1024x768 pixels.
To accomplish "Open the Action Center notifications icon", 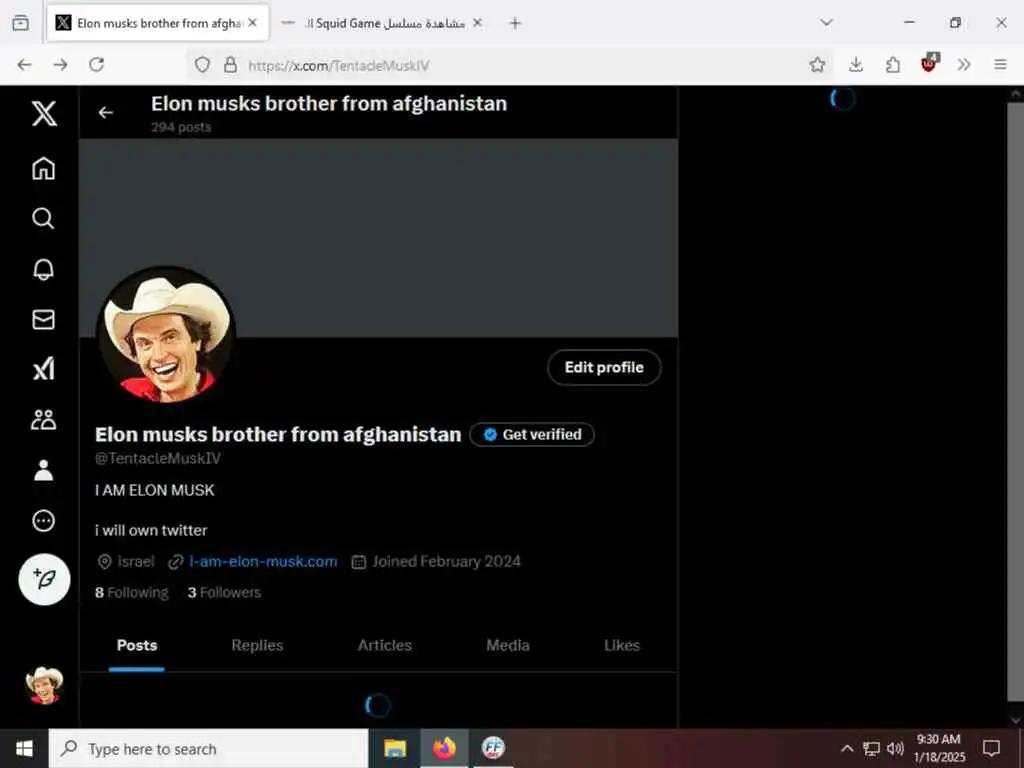I will pyautogui.click(x=991, y=748).
